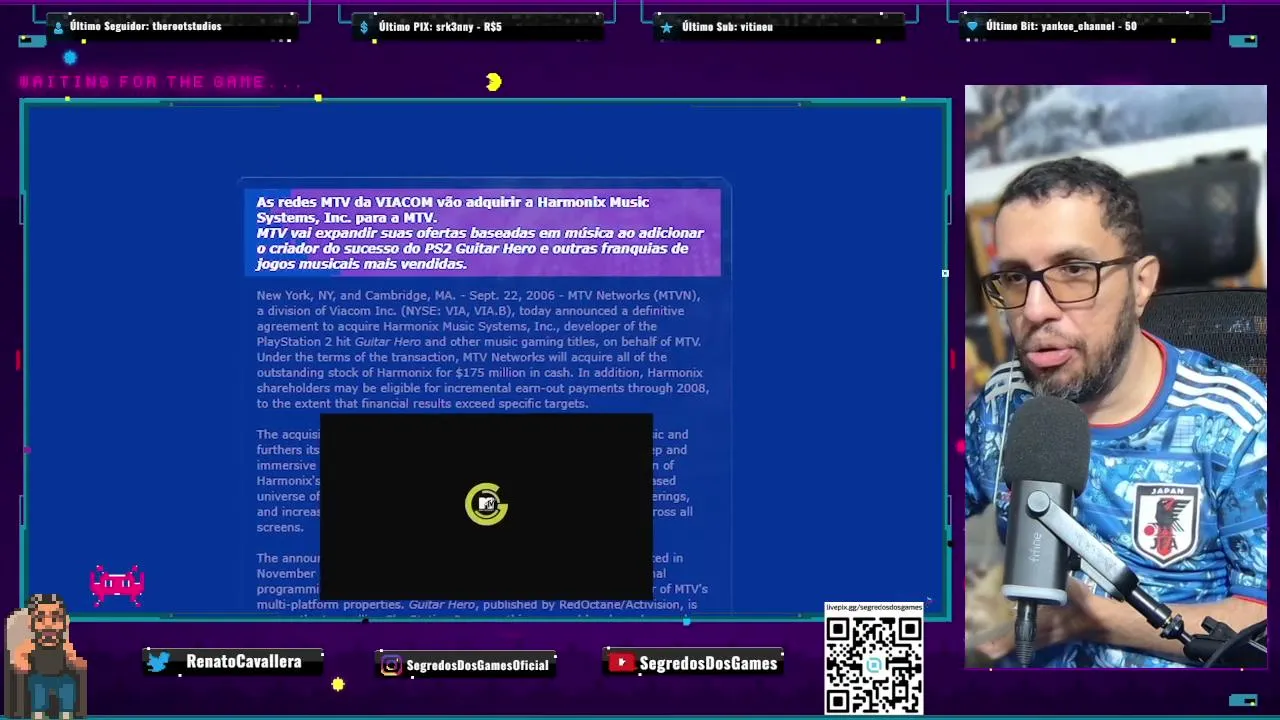
Task: Click the italic 'Guitar Hero' in the first paragraph
Action: coord(387,342)
